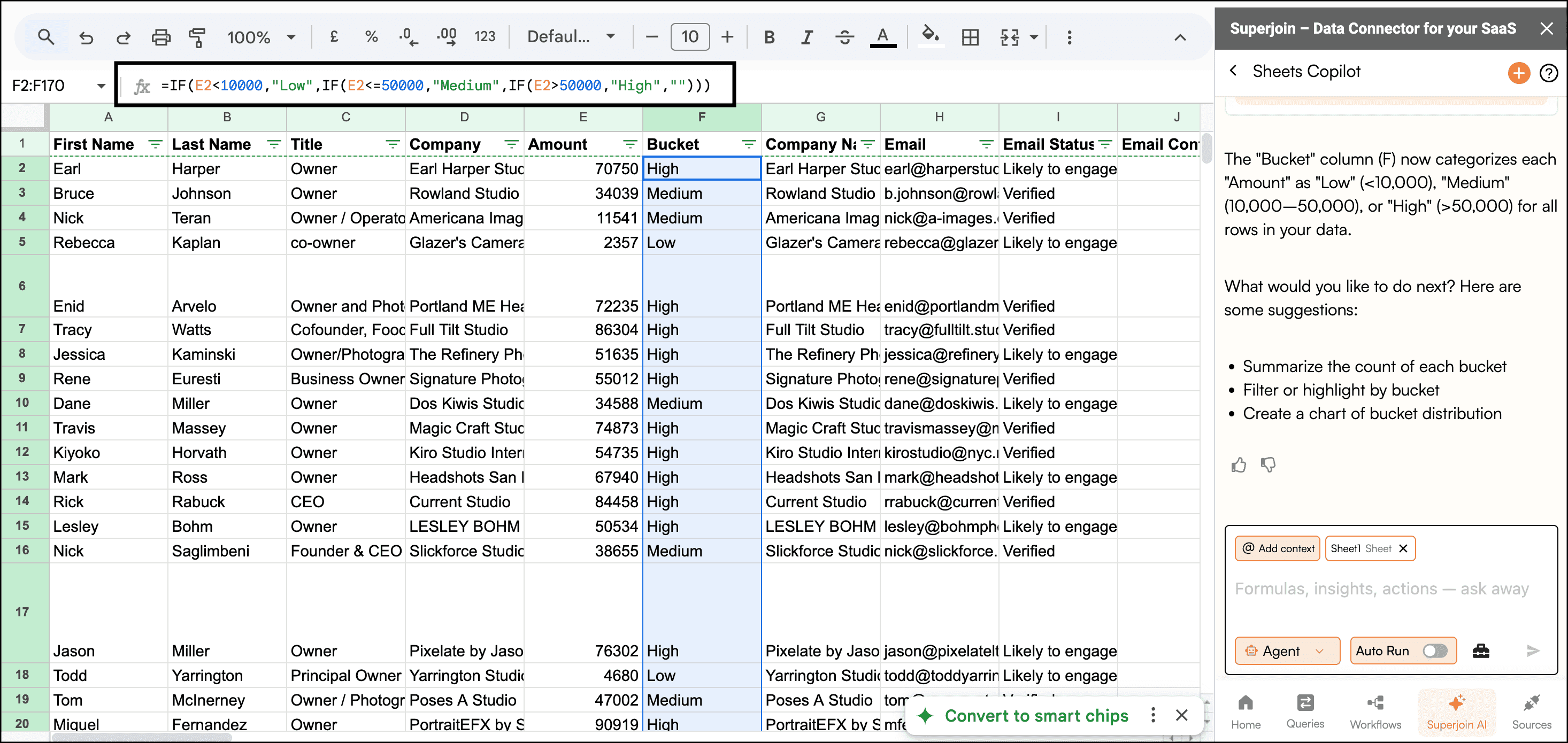Format as percent icon

[371, 37]
